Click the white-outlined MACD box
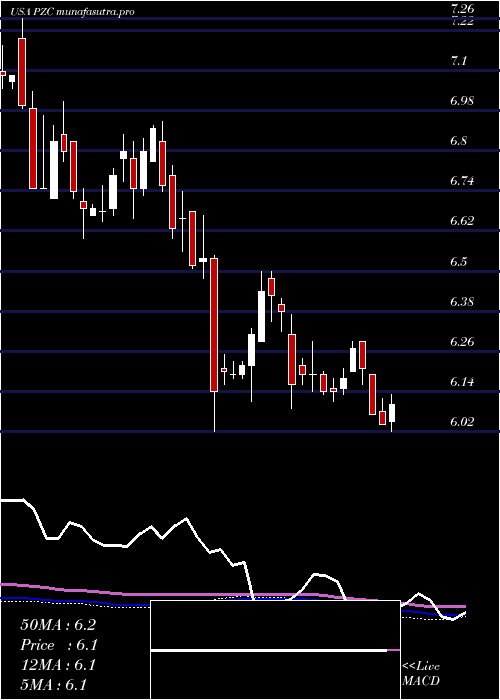 [275, 650]
